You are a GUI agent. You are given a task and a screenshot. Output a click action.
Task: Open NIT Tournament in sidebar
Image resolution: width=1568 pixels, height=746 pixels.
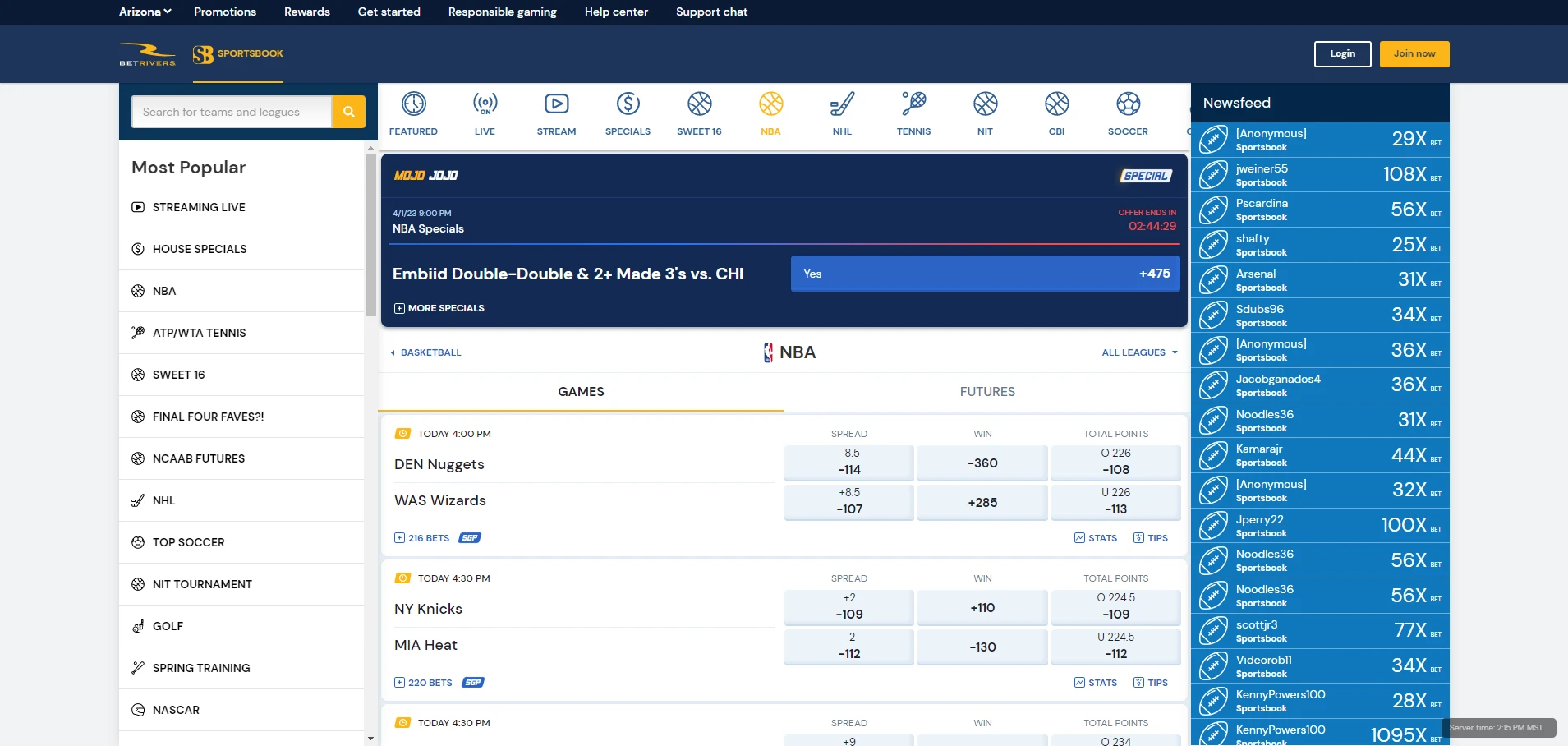coord(241,584)
